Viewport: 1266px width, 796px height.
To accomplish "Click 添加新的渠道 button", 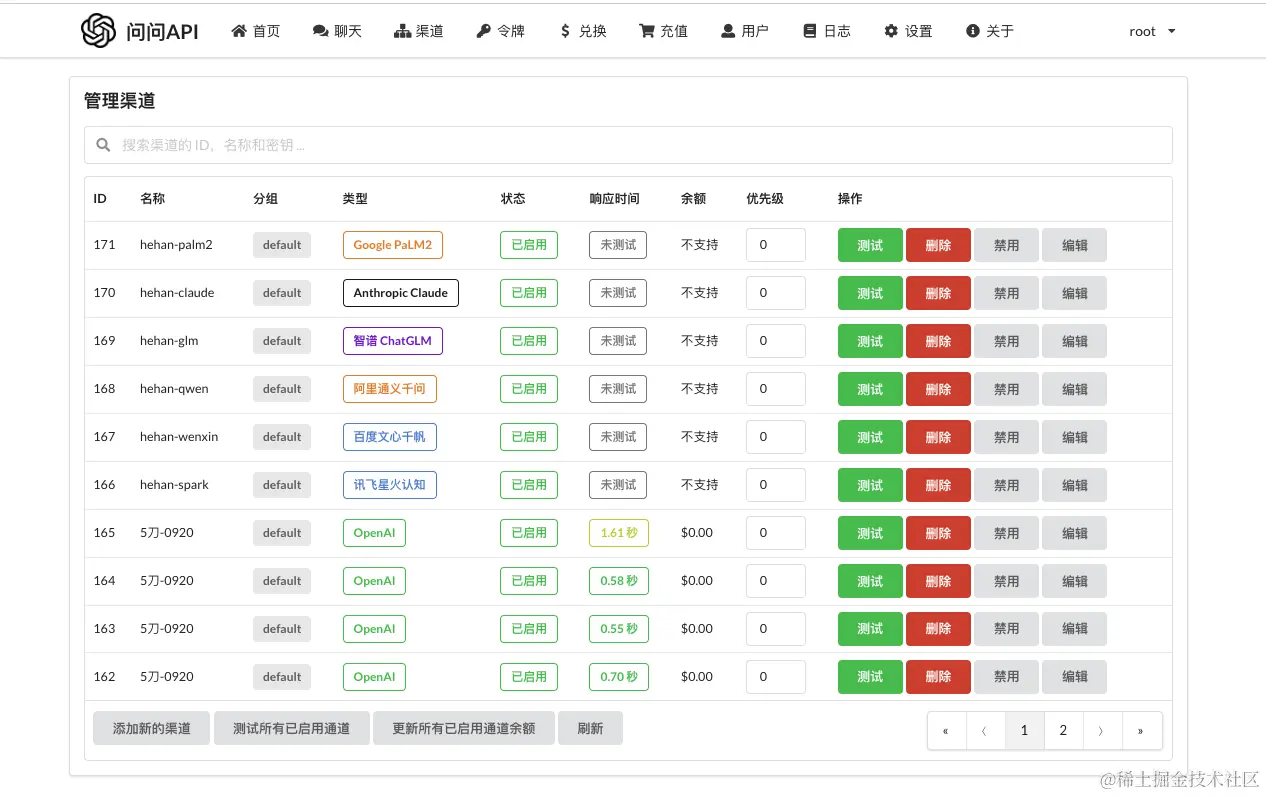I will pos(152,729).
